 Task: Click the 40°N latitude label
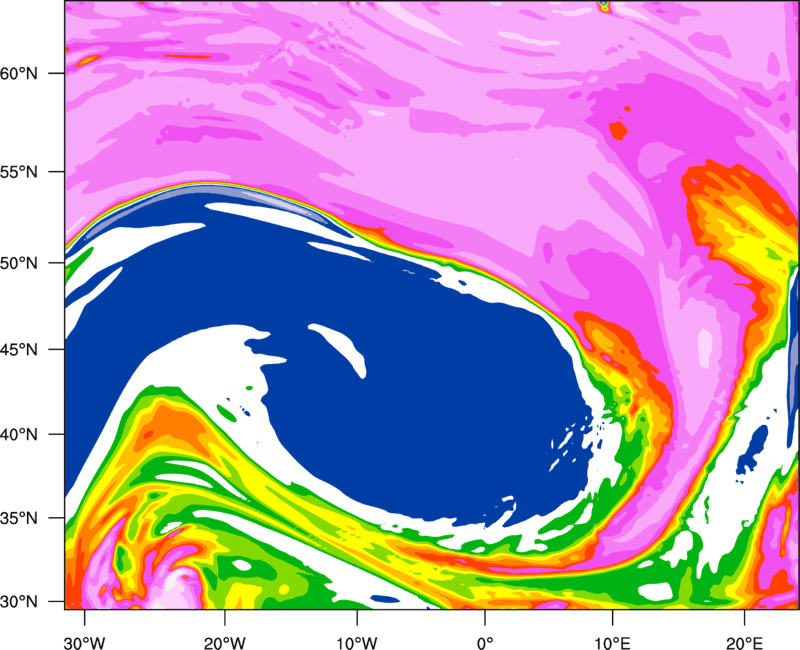pyautogui.click(x=19, y=435)
